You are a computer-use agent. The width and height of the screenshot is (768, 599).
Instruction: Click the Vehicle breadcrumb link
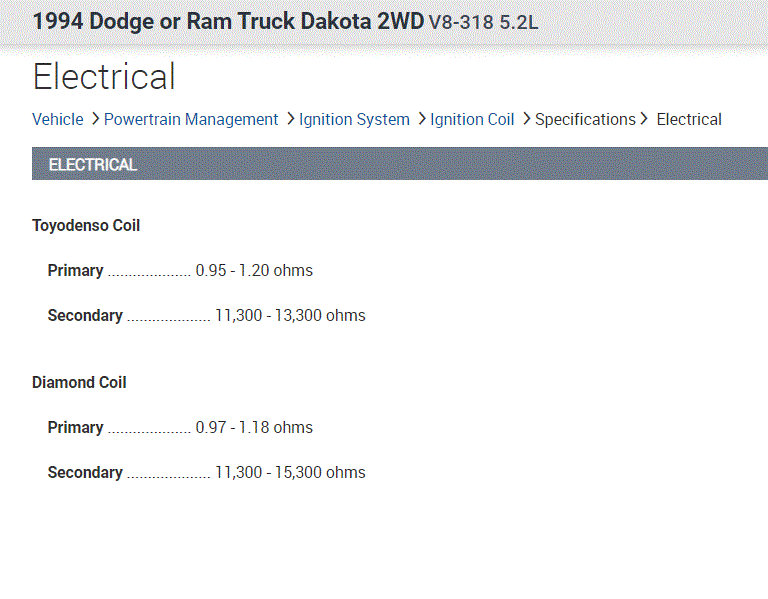[58, 119]
